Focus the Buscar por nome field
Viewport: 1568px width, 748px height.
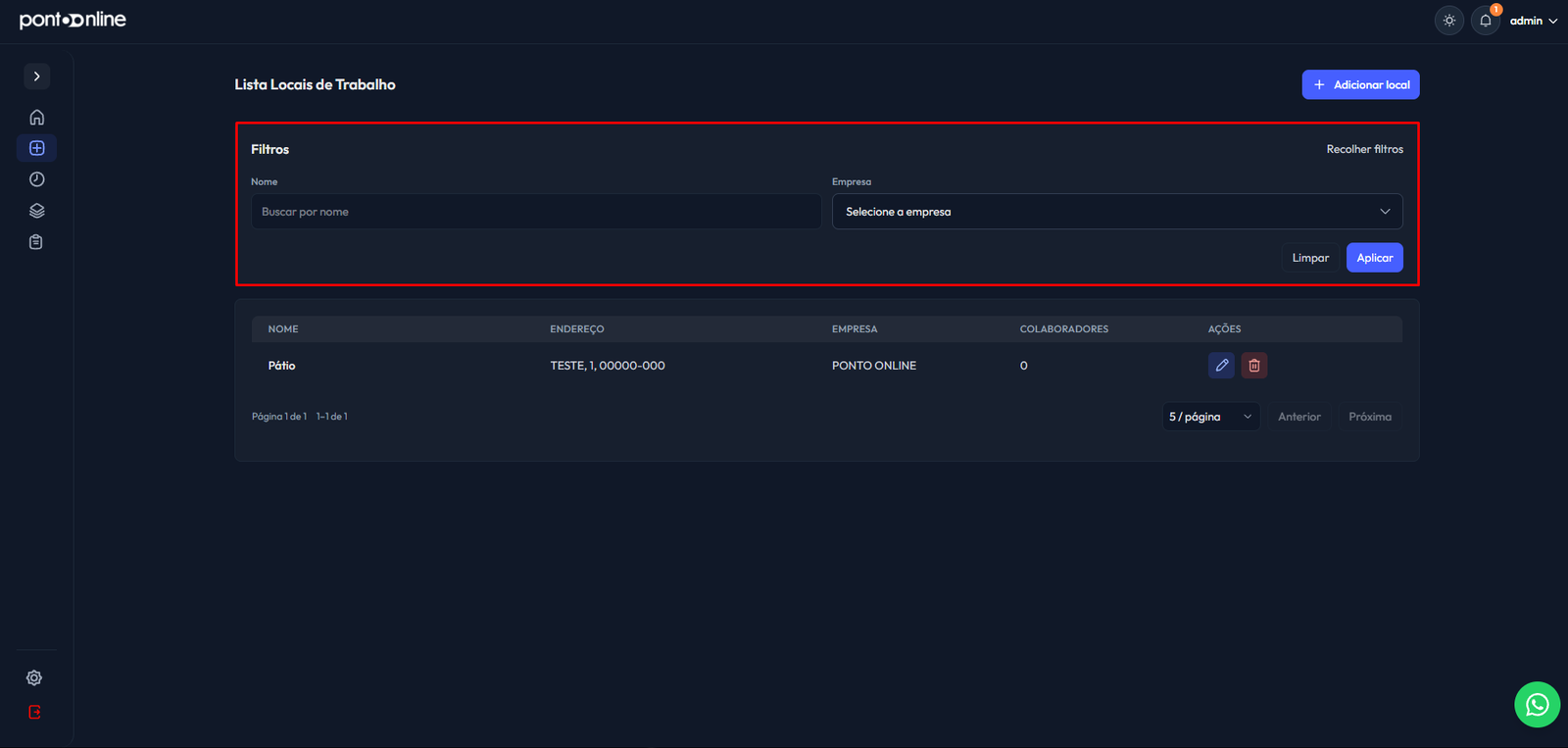536,212
